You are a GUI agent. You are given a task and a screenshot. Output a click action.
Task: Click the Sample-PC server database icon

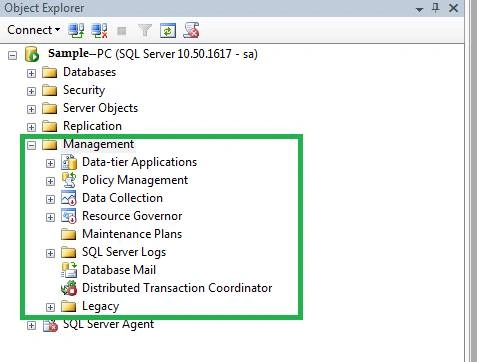[x=32, y=54]
